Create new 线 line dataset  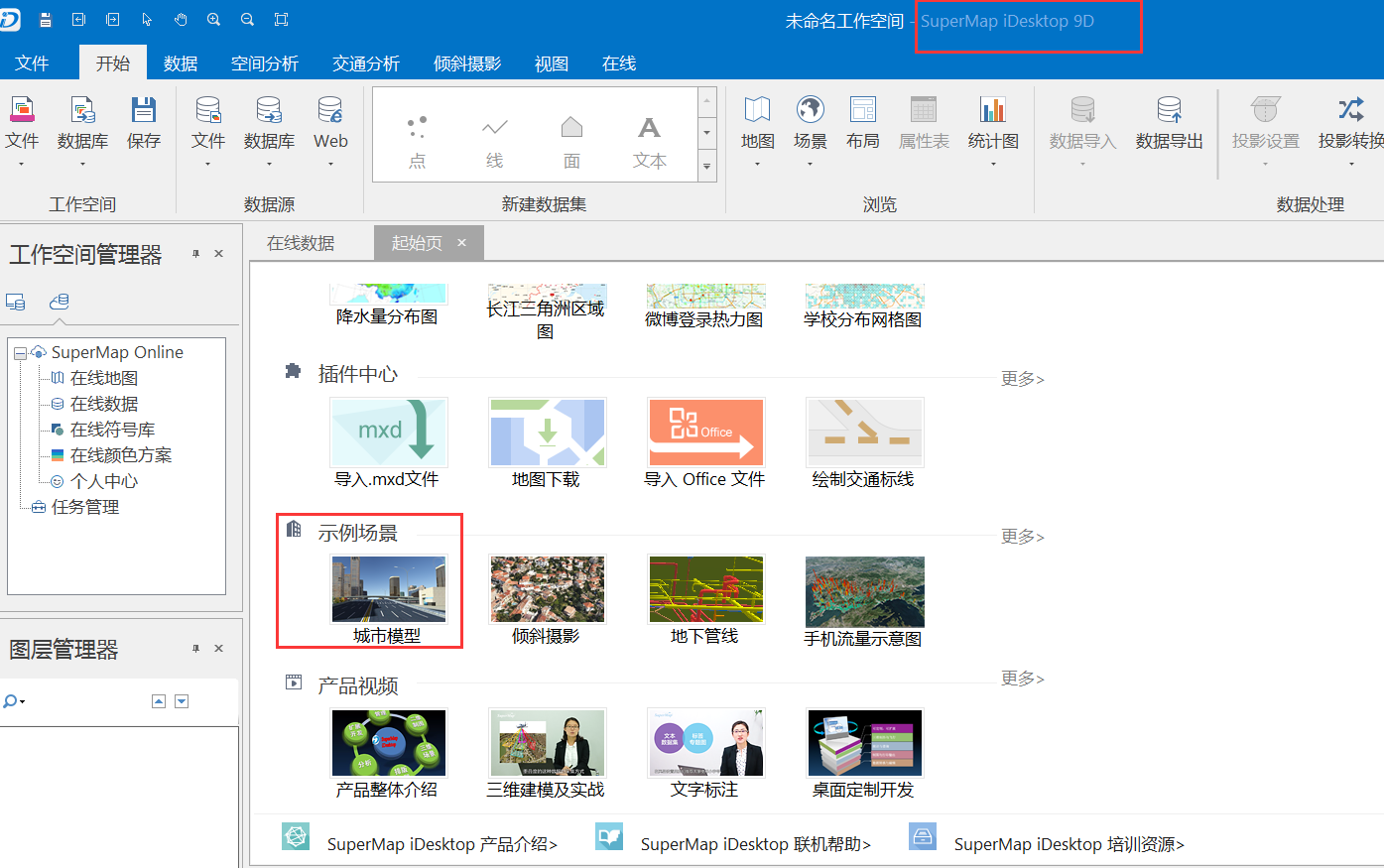pos(495,141)
